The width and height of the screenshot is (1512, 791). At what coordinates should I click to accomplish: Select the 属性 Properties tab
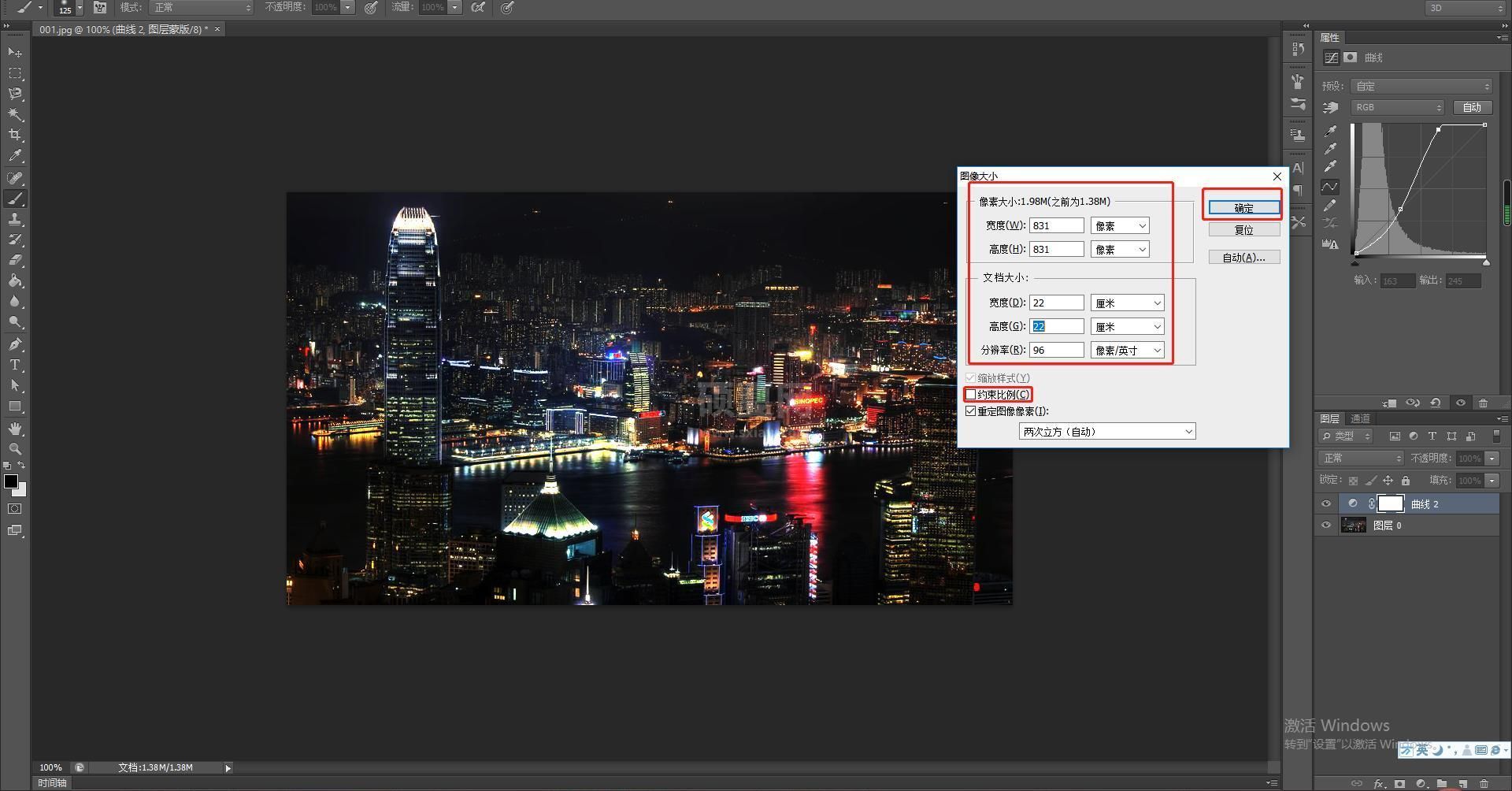[x=1330, y=38]
